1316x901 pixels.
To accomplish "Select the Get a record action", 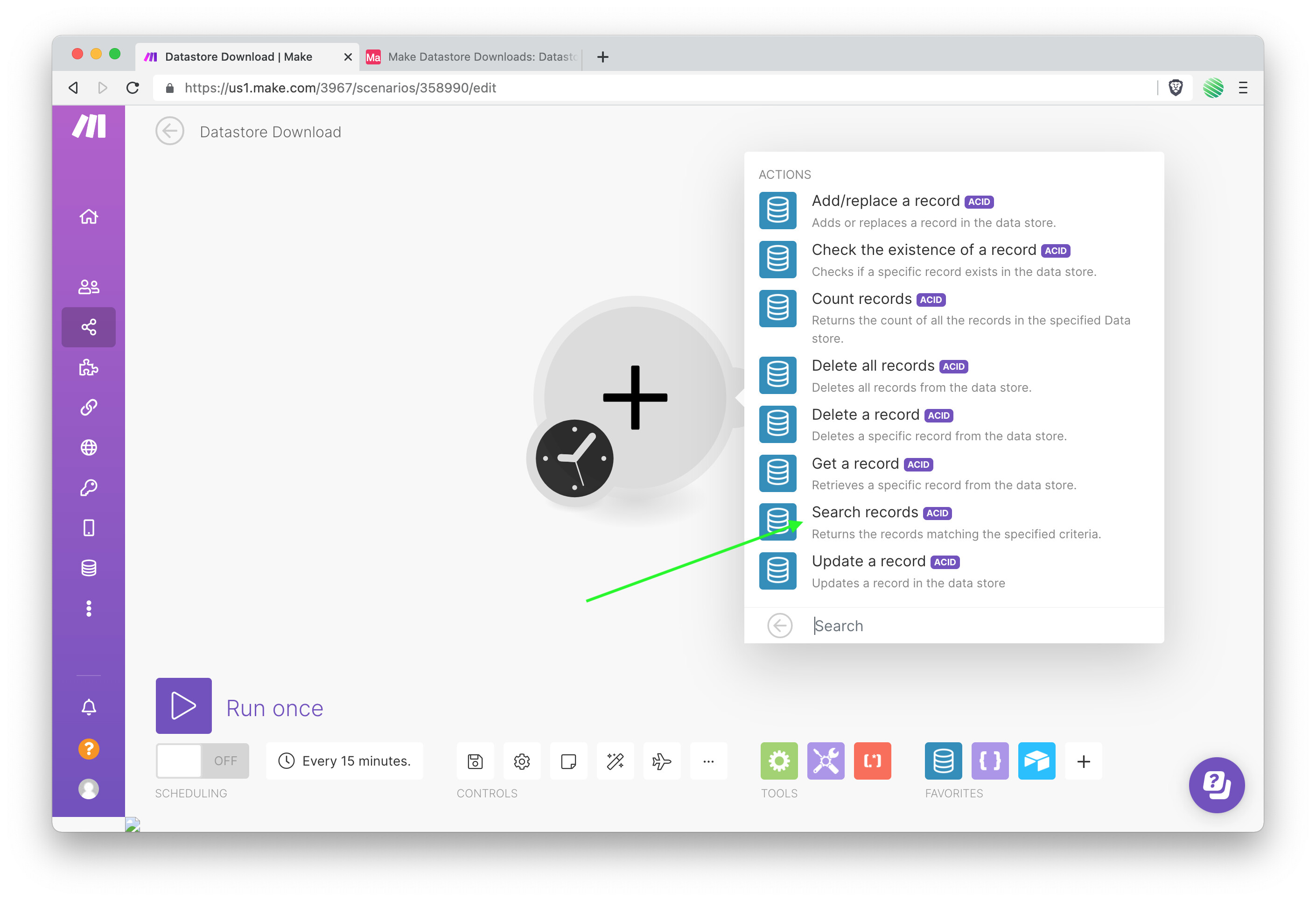I will (x=855, y=464).
